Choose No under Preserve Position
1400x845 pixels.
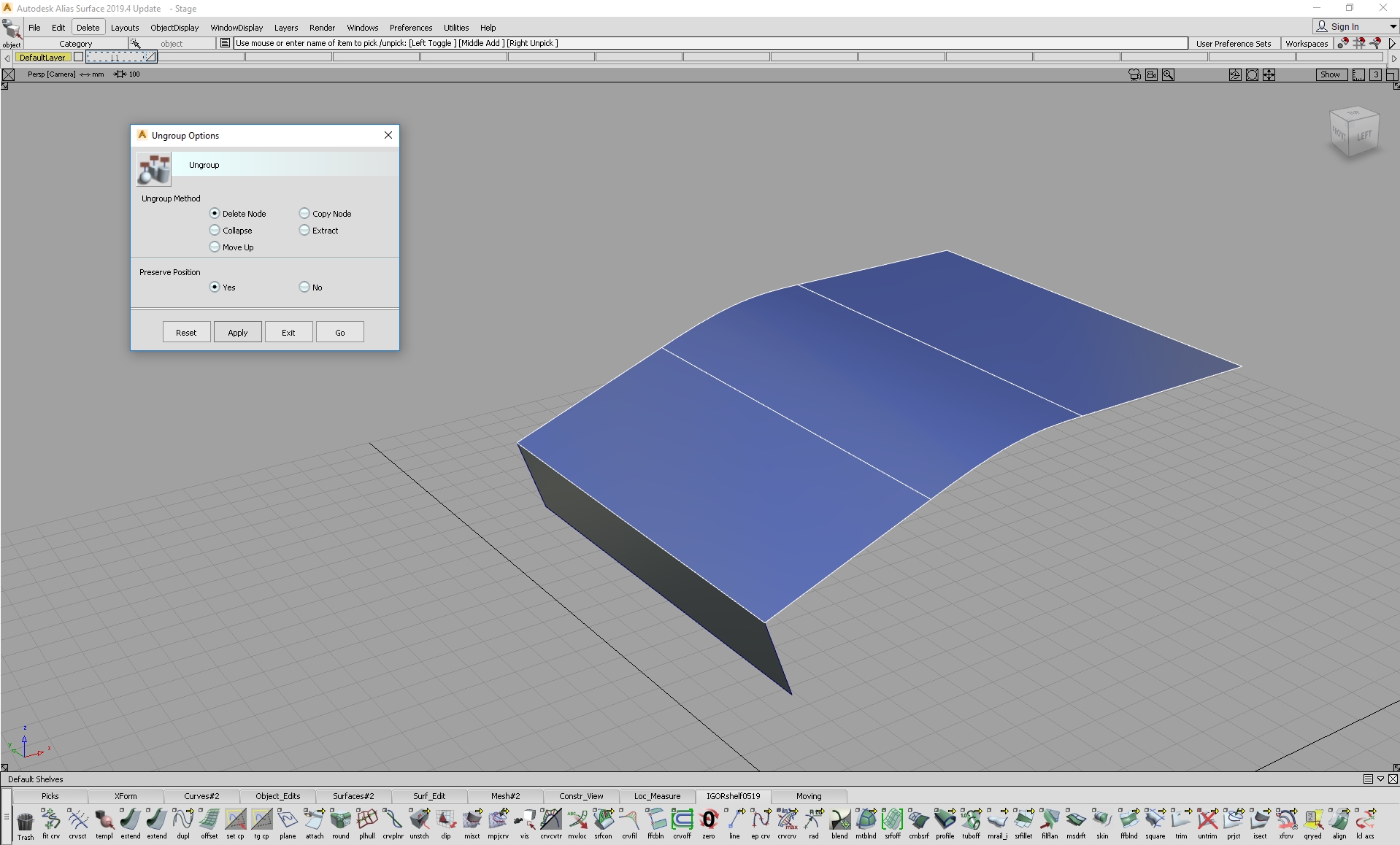pos(304,287)
